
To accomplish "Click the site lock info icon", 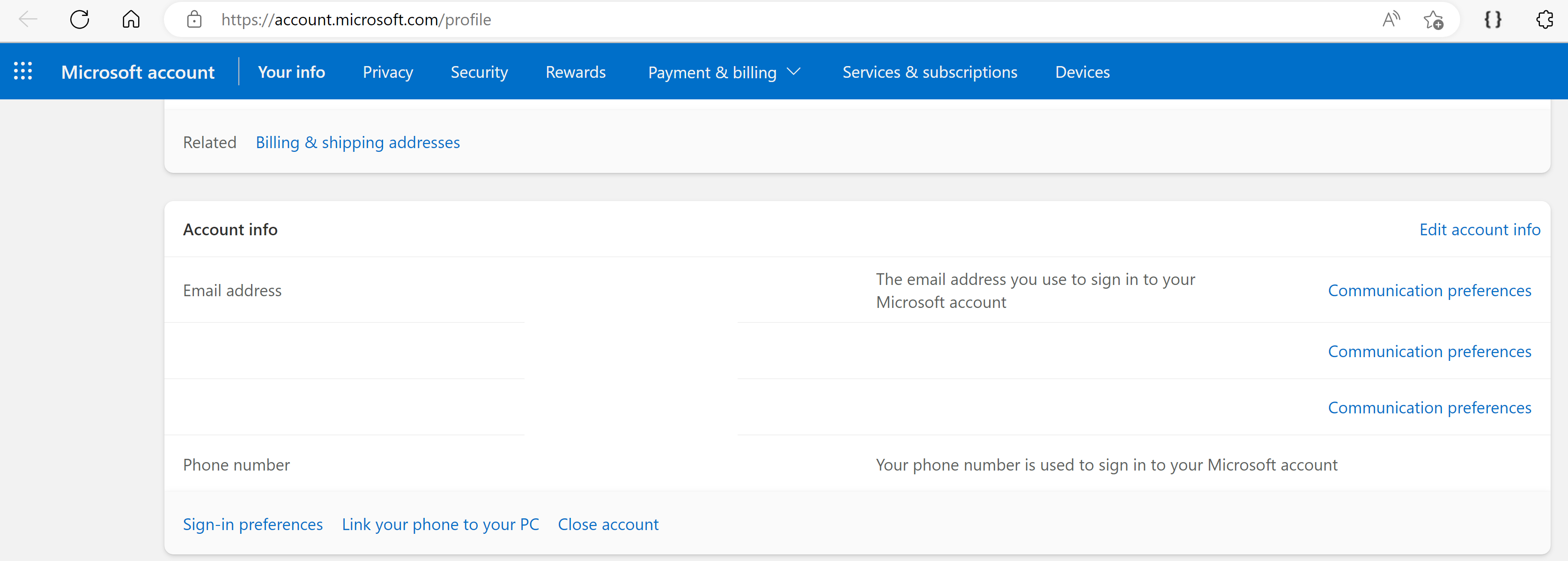I will coord(194,20).
